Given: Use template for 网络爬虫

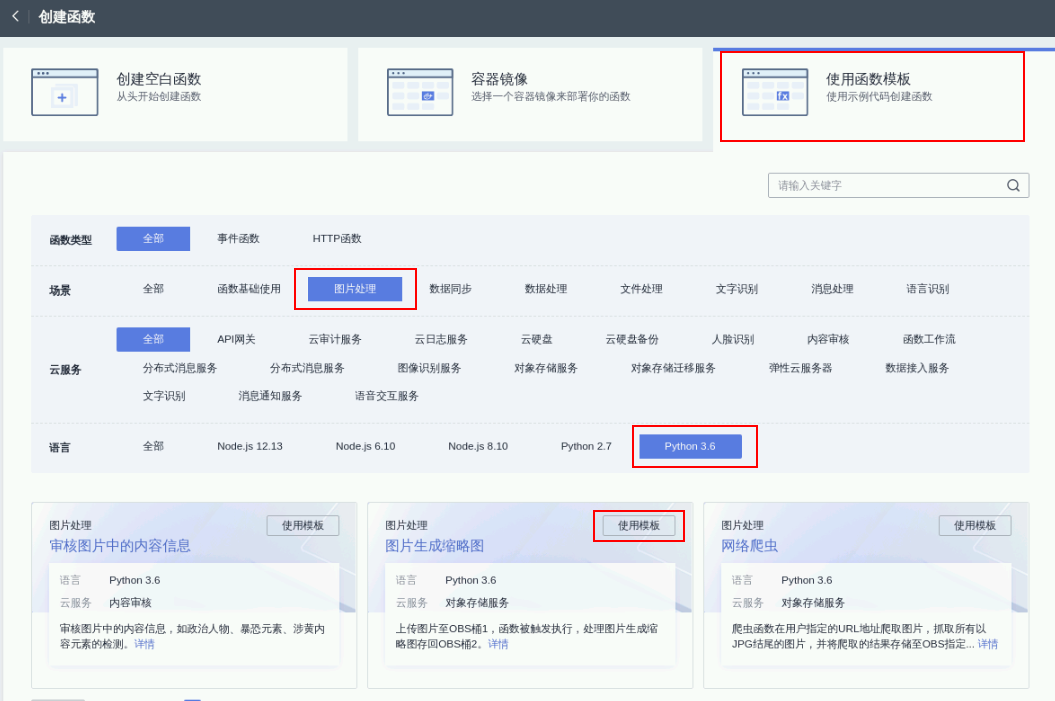Looking at the screenshot, I should point(974,526).
